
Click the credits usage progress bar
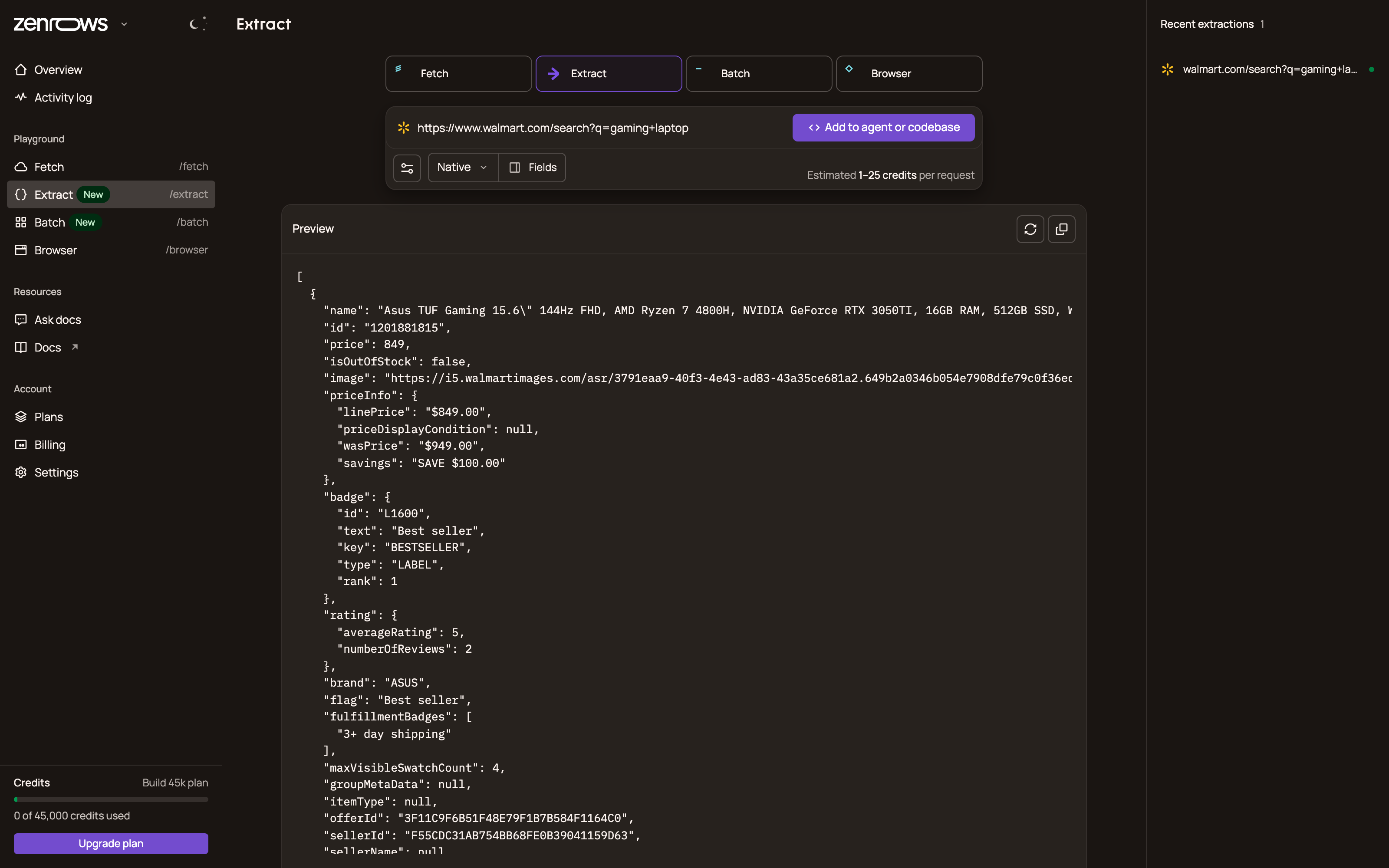pyautogui.click(x=111, y=799)
